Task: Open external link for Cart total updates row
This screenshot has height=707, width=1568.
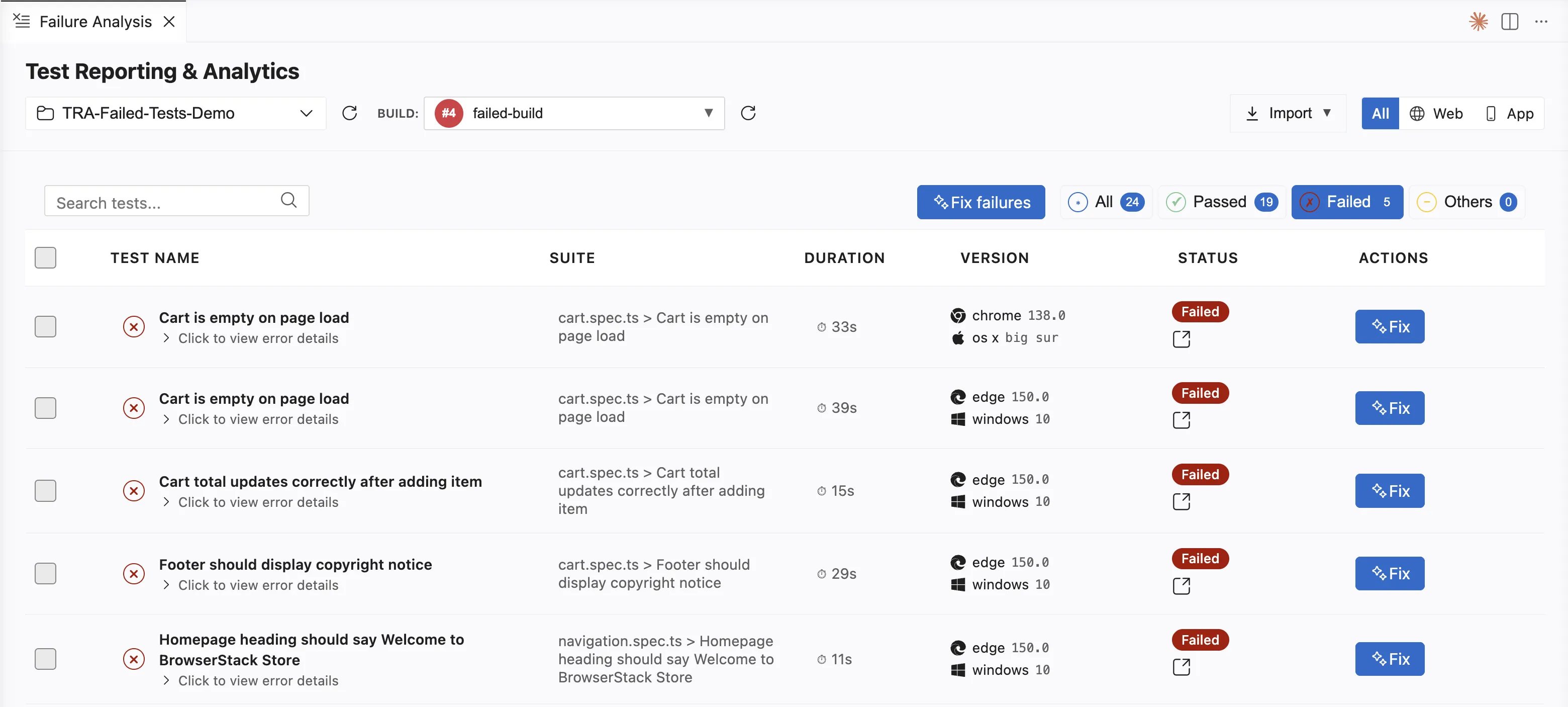Action: coord(1182,502)
